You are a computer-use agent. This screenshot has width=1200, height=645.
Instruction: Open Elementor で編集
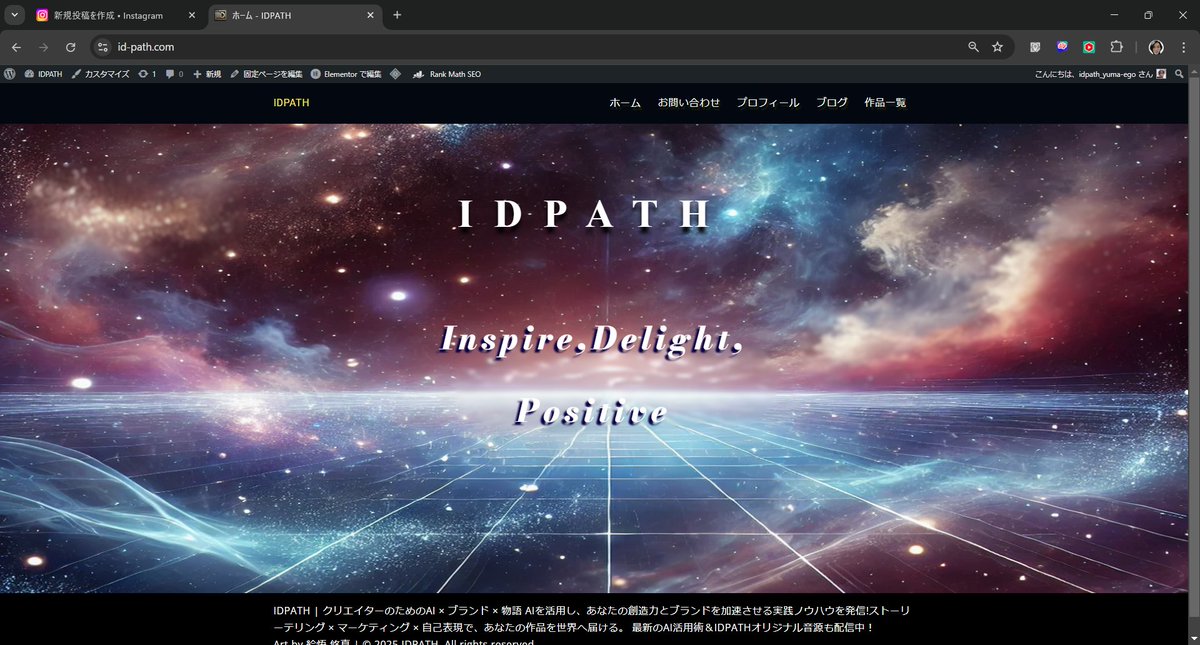(346, 74)
